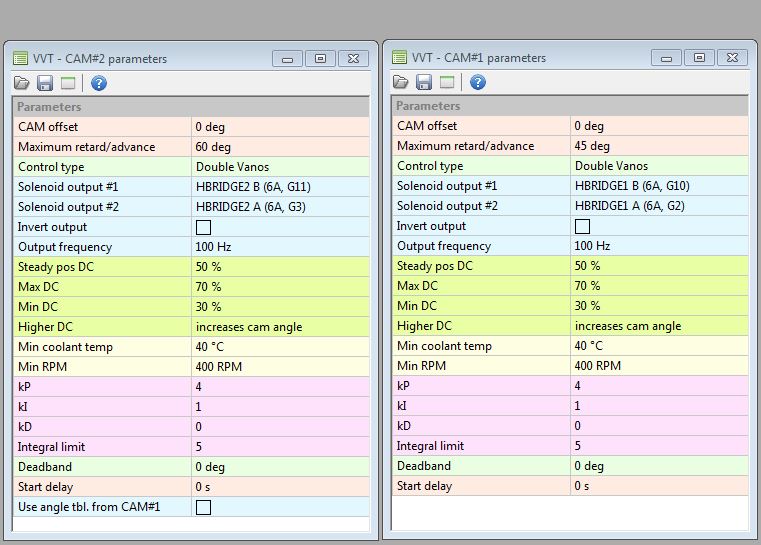The height and width of the screenshot is (545, 761).
Task: Click the open file icon in CAM#2 window
Action: click(x=21, y=83)
